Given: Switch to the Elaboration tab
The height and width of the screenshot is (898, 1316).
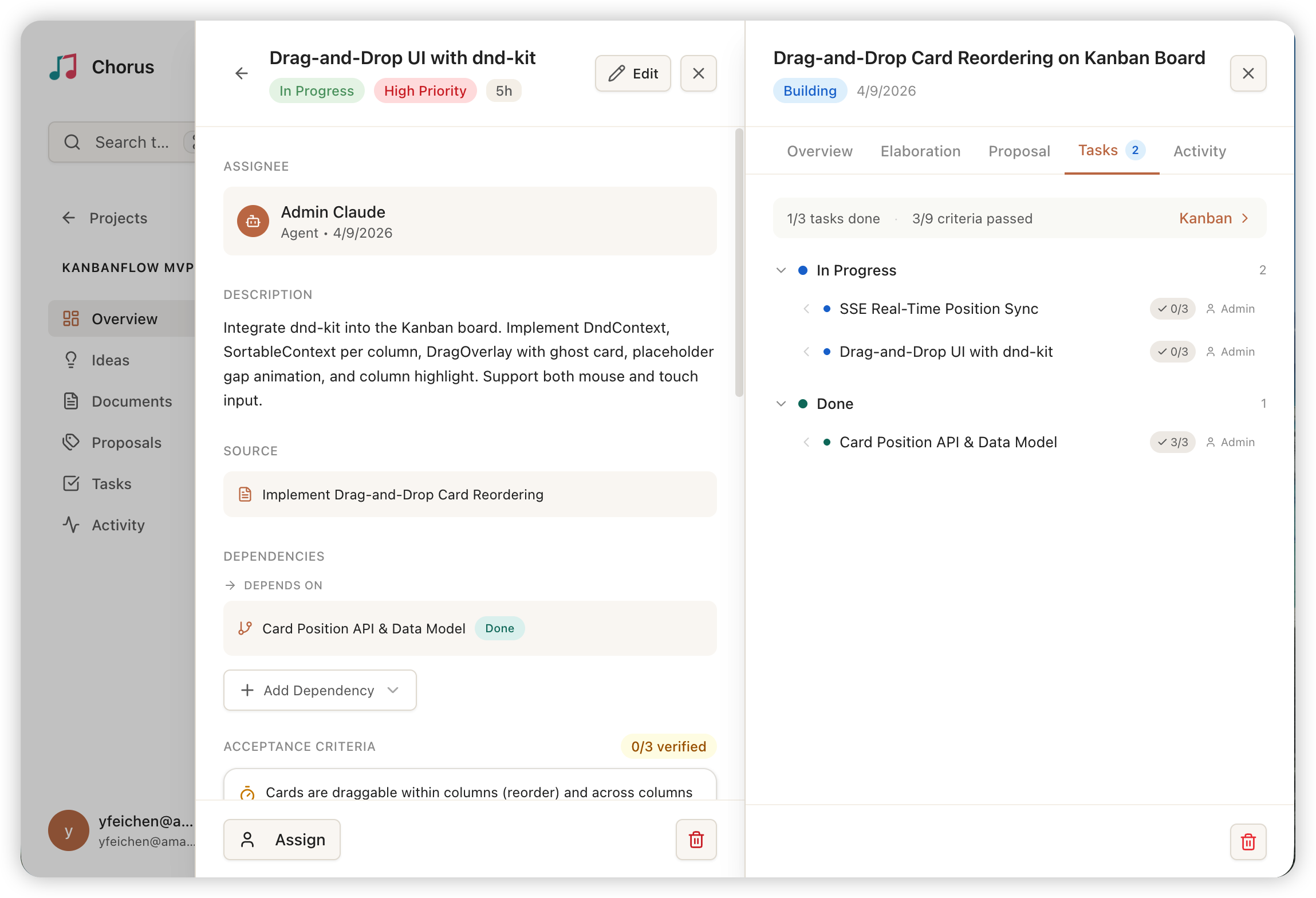Looking at the screenshot, I should coord(920,151).
